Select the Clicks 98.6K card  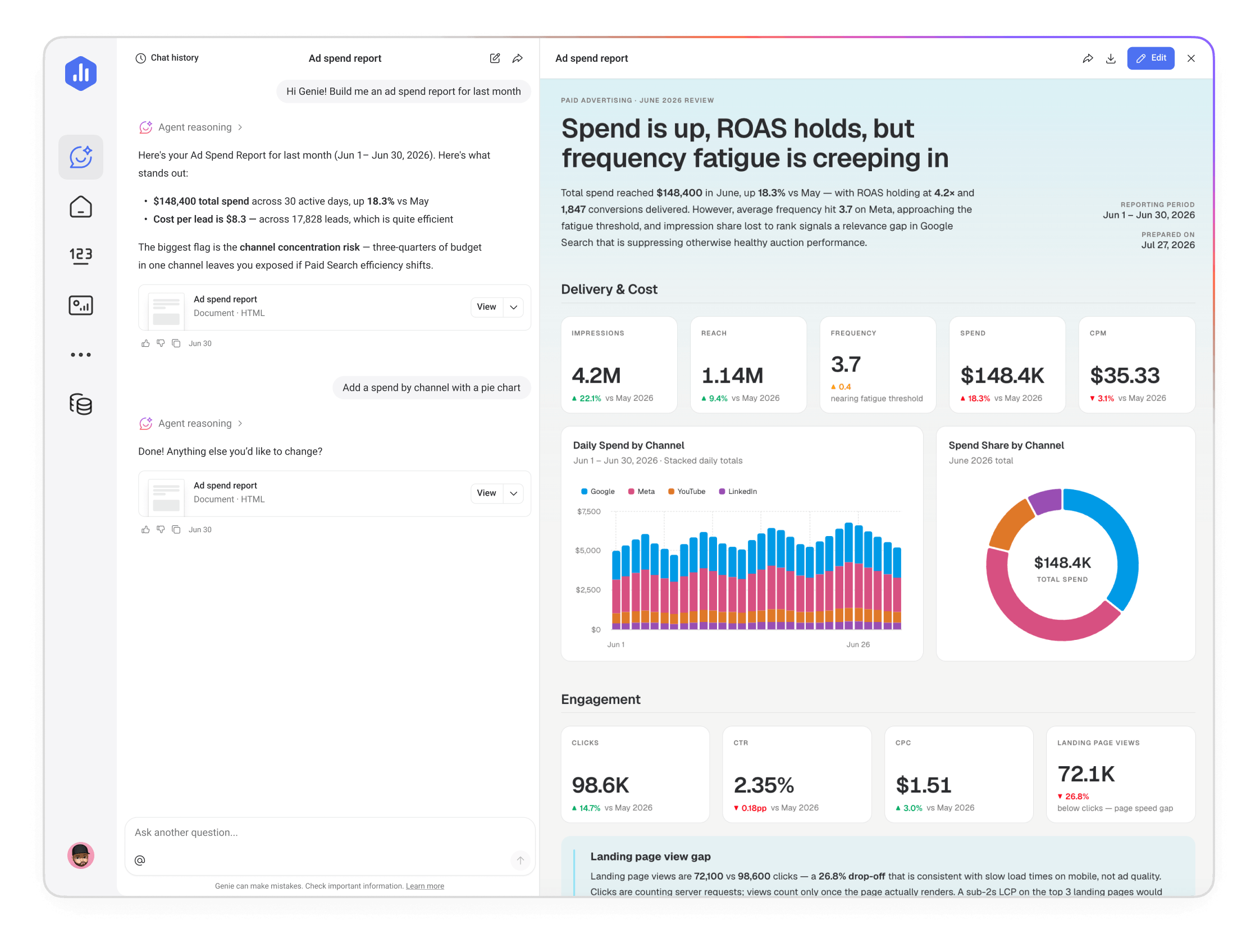tap(635, 775)
